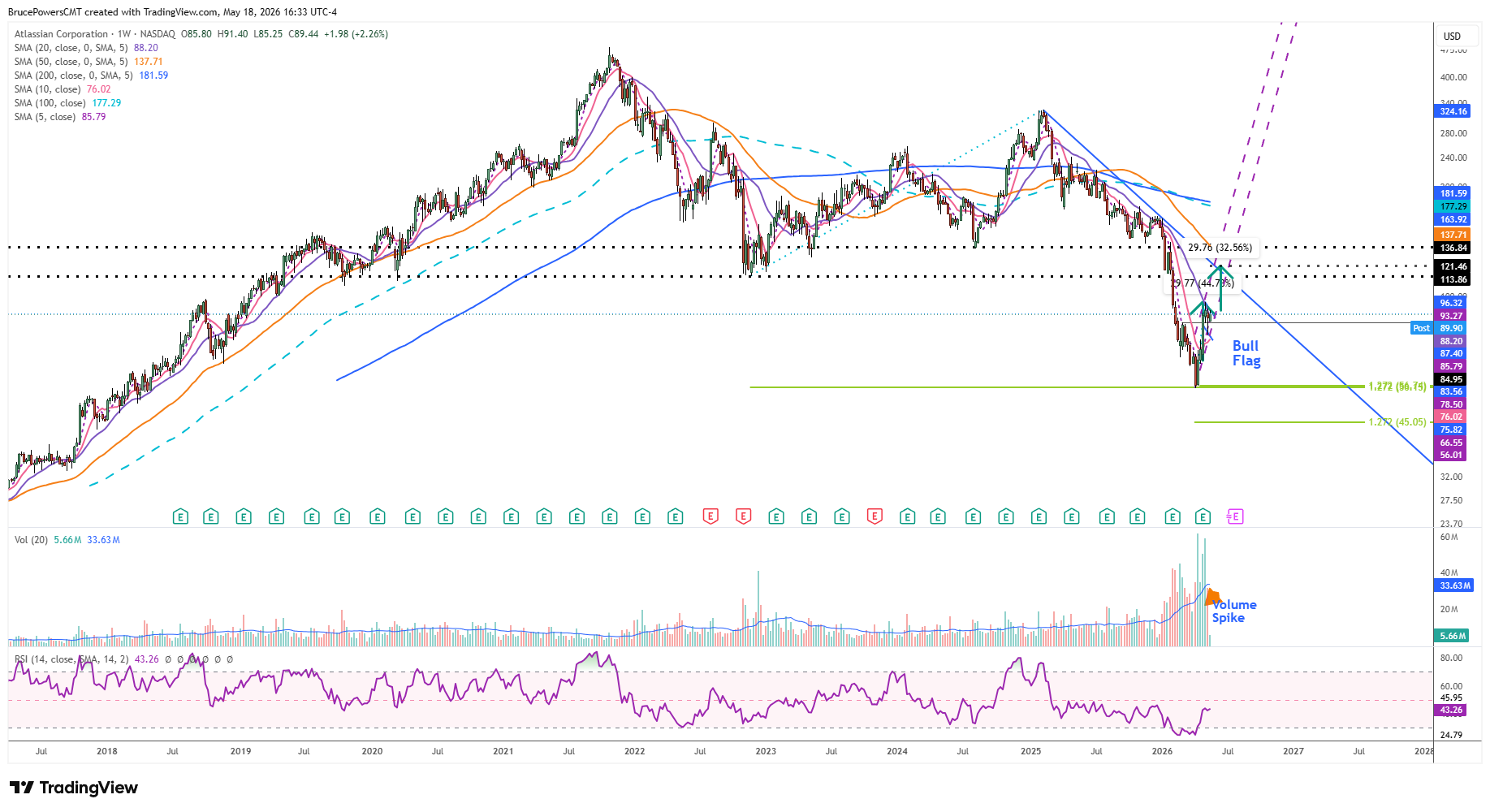
Task: Click the Bull Flag annotation text
Action: (1246, 353)
